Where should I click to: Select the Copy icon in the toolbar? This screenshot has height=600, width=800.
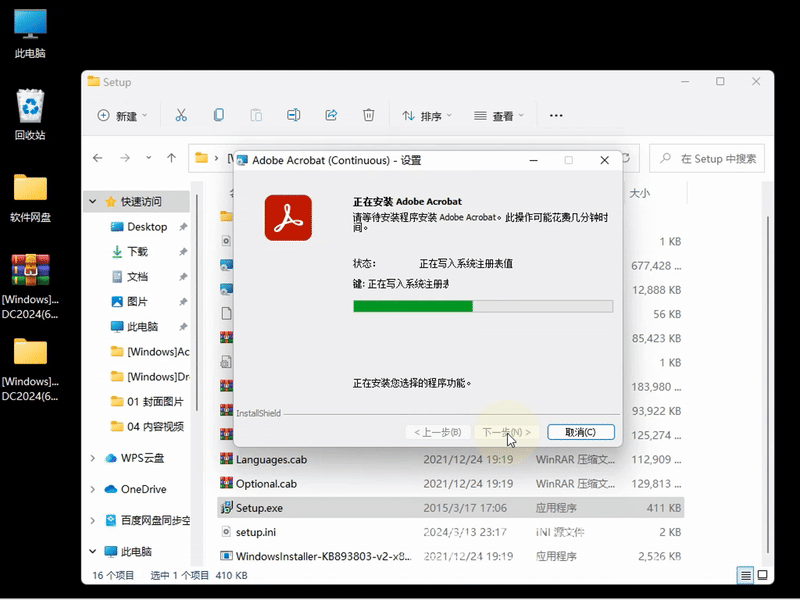217,115
